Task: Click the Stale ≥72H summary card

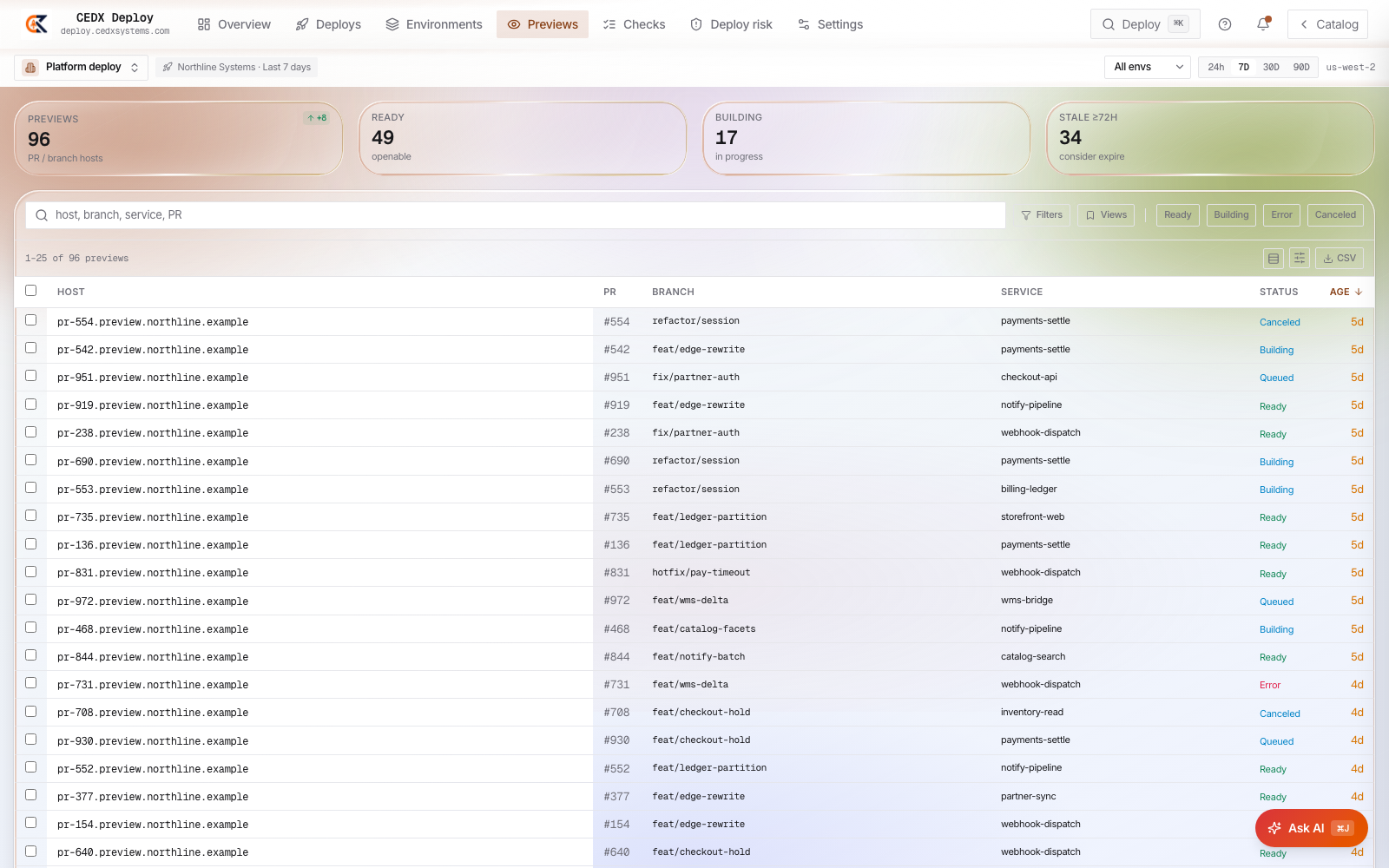Action: pos(1210,139)
